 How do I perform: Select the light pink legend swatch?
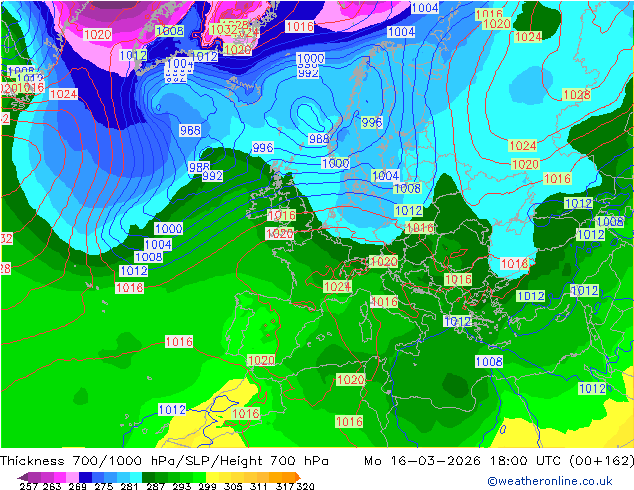(x=72, y=477)
